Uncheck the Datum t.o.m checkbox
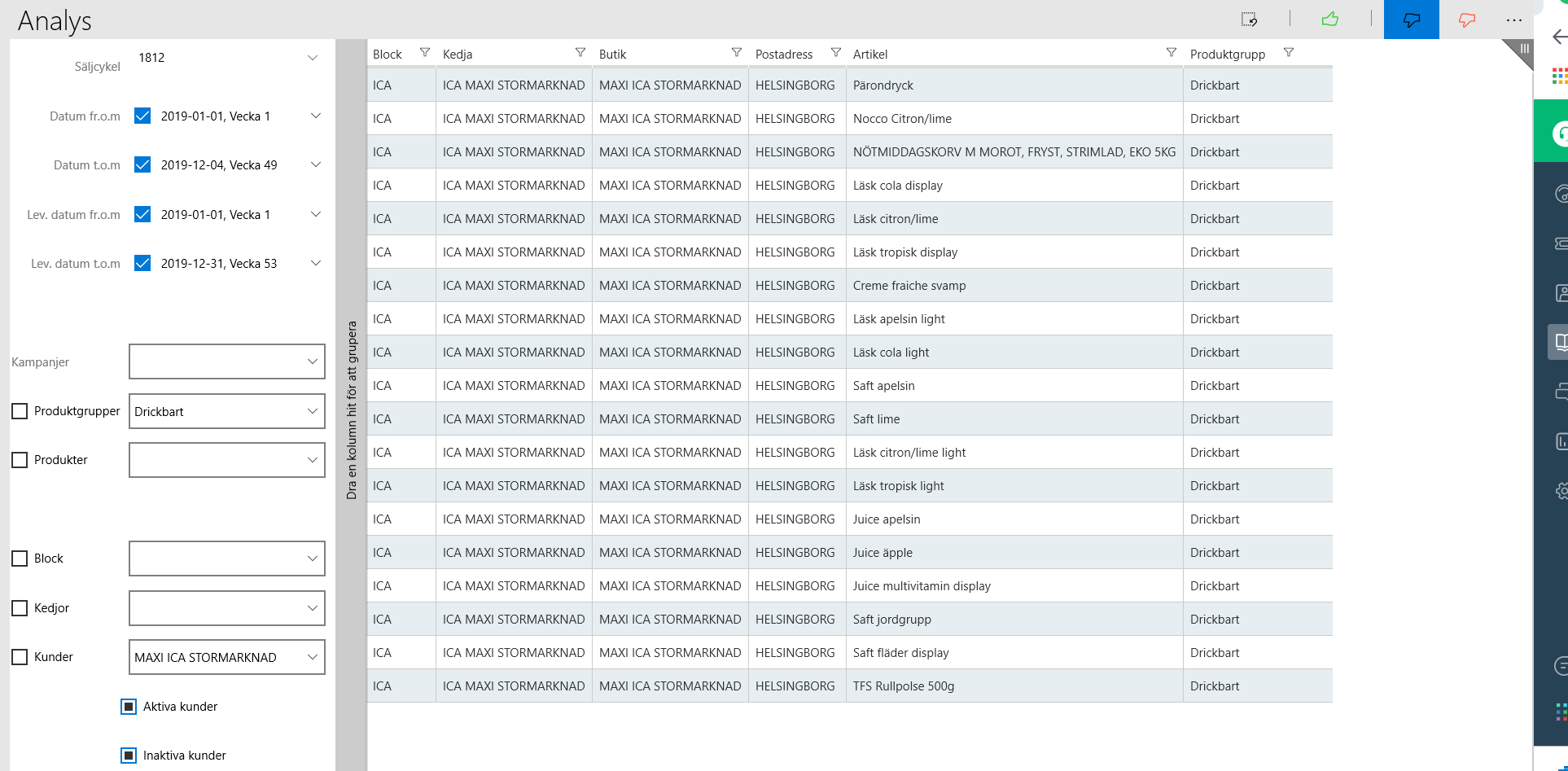The width and height of the screenshot is (1568, 771). (142, 164)
